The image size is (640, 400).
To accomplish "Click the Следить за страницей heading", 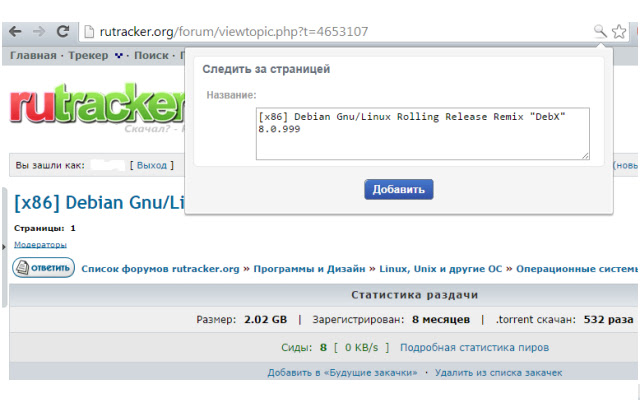I will 266,69.
